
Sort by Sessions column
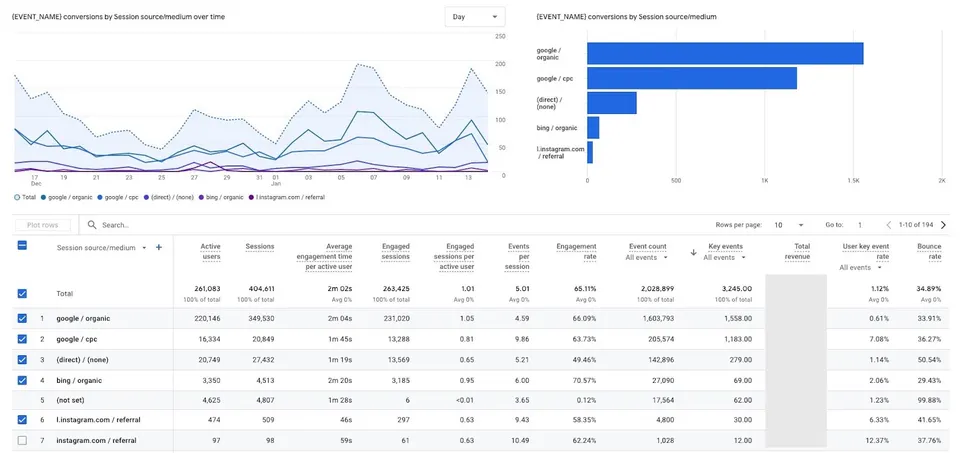(x=260, y=247)
